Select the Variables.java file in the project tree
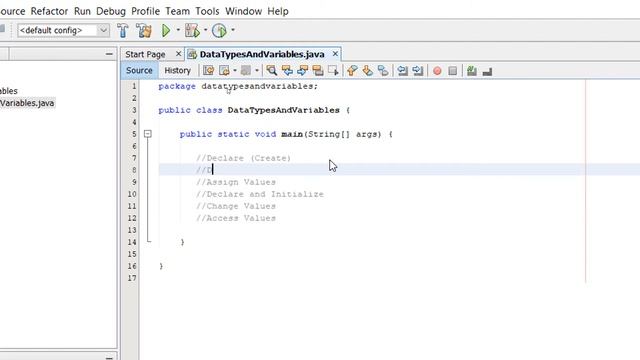The width and height of the screenshot is (640, 360). (x=27, y=103)
